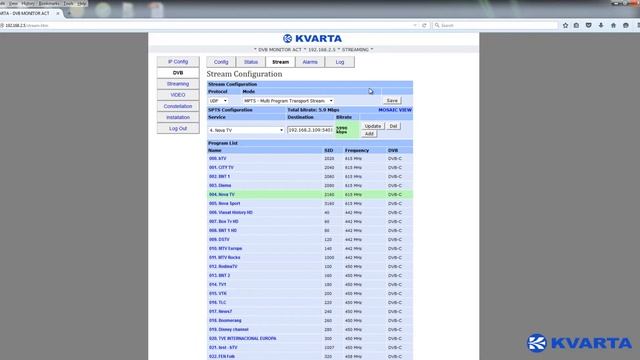Click the Add button
Image resolution: width=640 pixels, height=360 pixels.
point(369,133)
